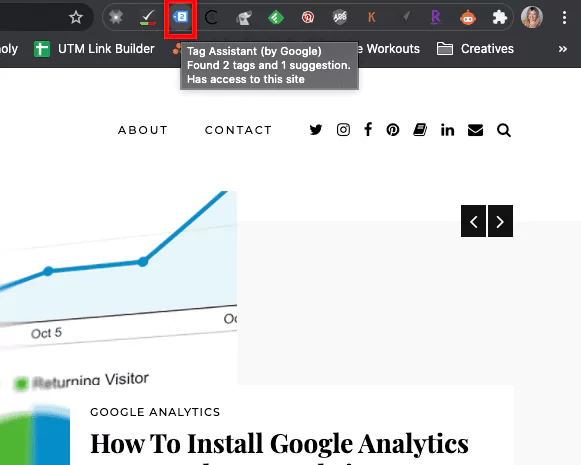Open the site search magnifier
This screenshot has height=465, width=581.
coord(504,130)
